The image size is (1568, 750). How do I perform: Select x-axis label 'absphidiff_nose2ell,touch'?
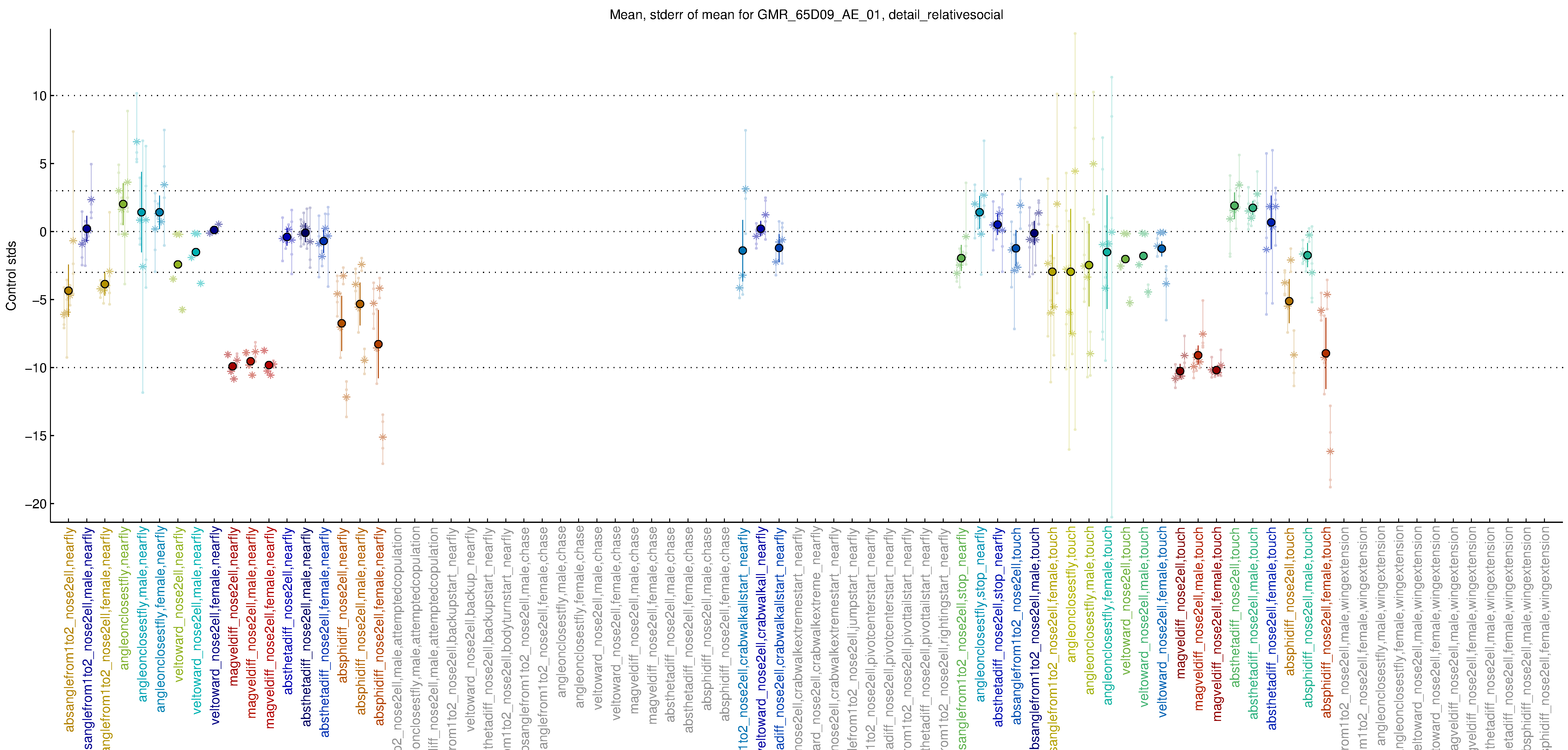pos(1290,601)
